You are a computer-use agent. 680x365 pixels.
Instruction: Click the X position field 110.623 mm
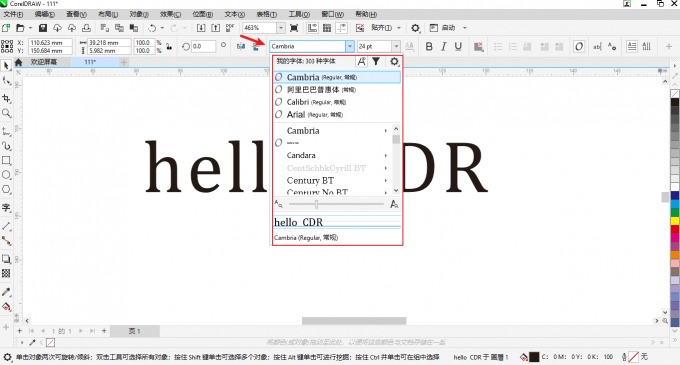click(50, 42)
